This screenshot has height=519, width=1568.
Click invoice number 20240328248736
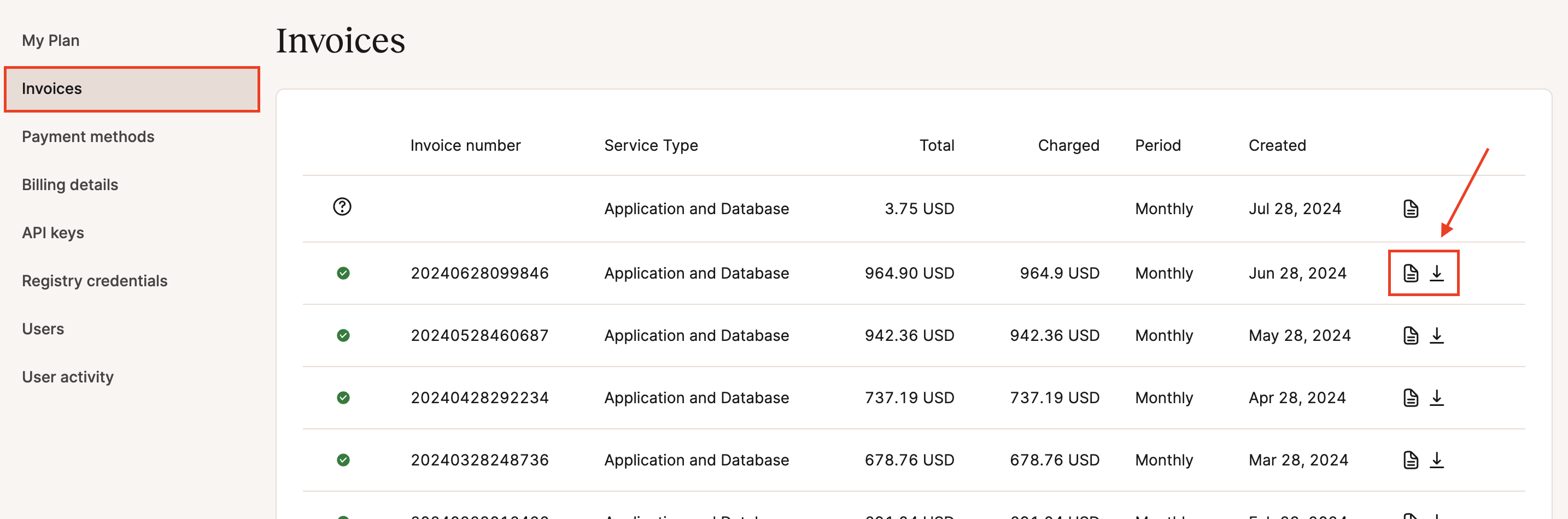tap(479, 460)
